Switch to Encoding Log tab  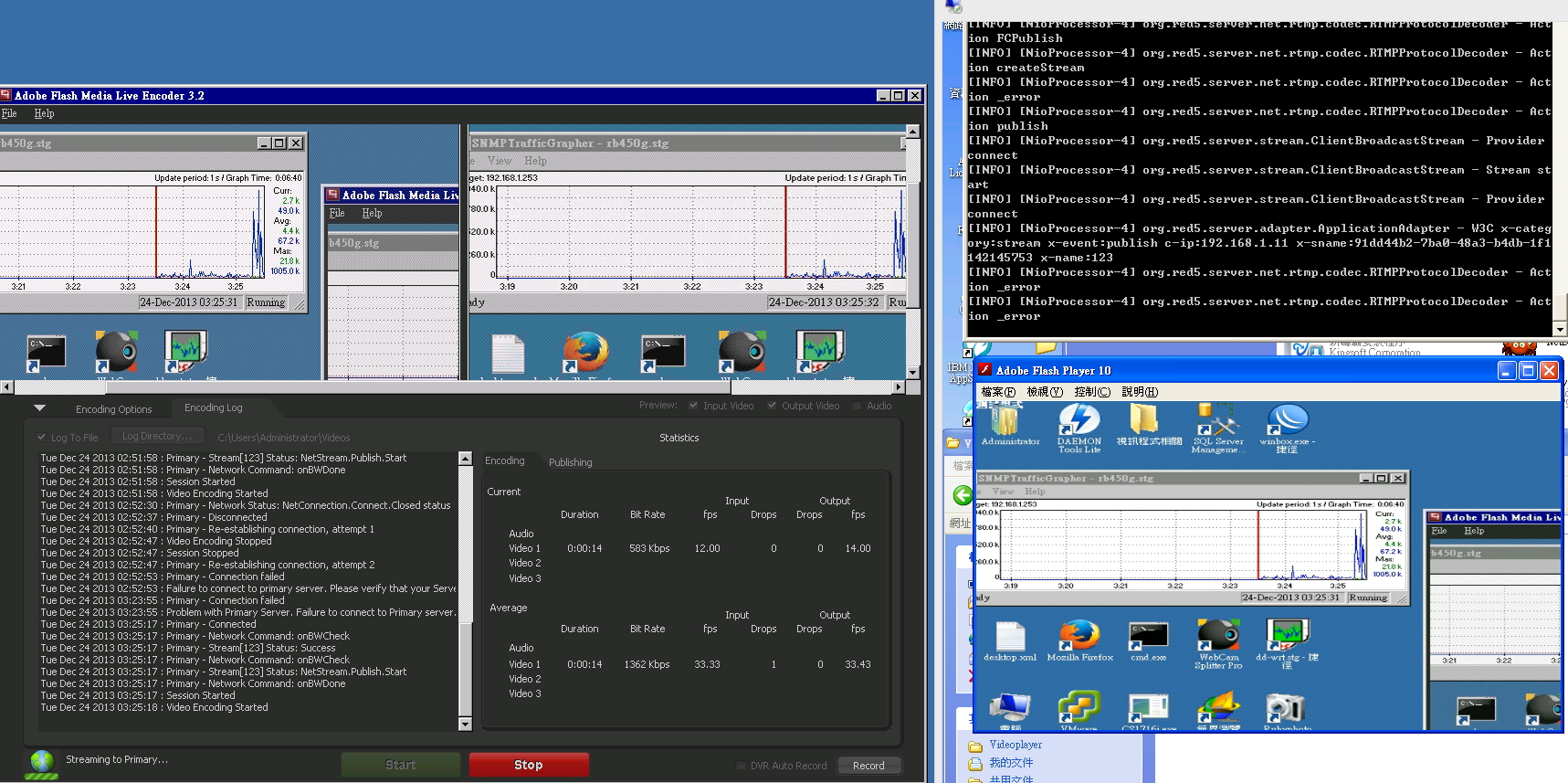coord(214,407)
